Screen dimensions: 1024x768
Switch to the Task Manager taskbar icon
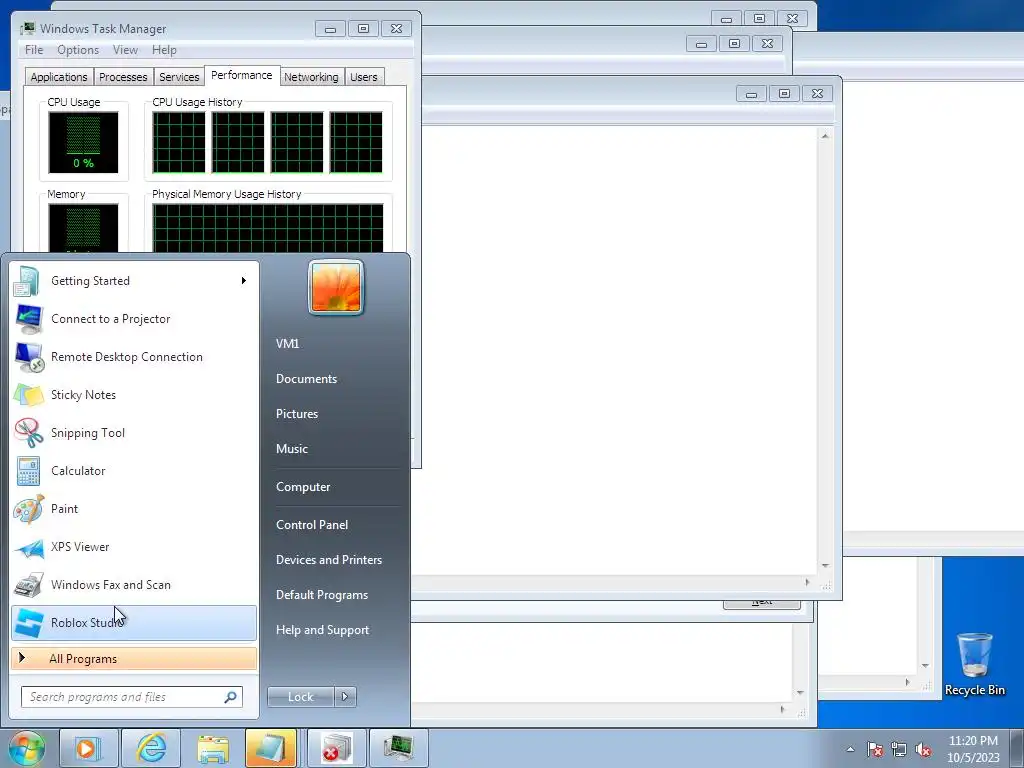point(399,748)
